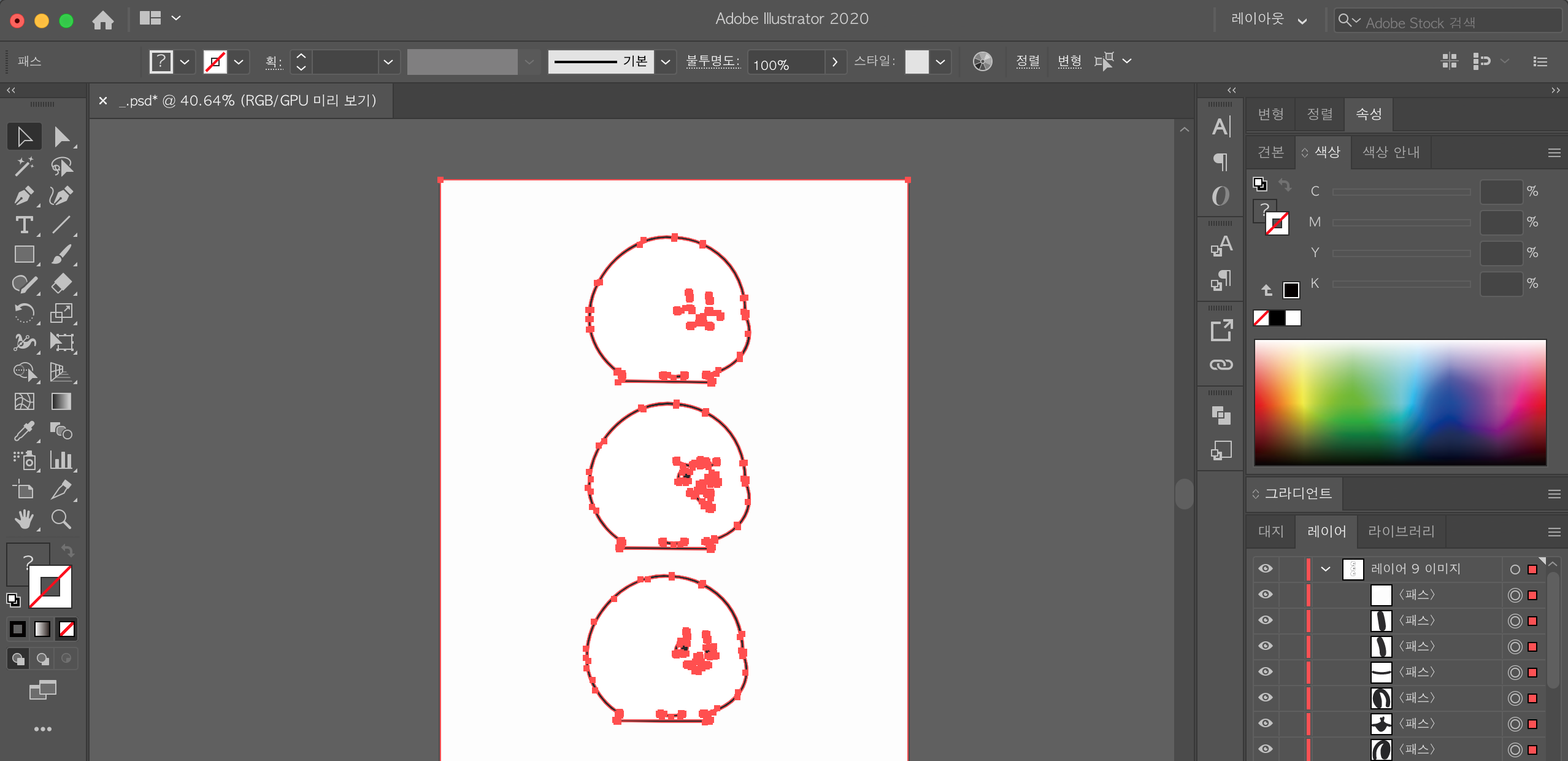Select the Eyedropper tool

pos(25,430)
